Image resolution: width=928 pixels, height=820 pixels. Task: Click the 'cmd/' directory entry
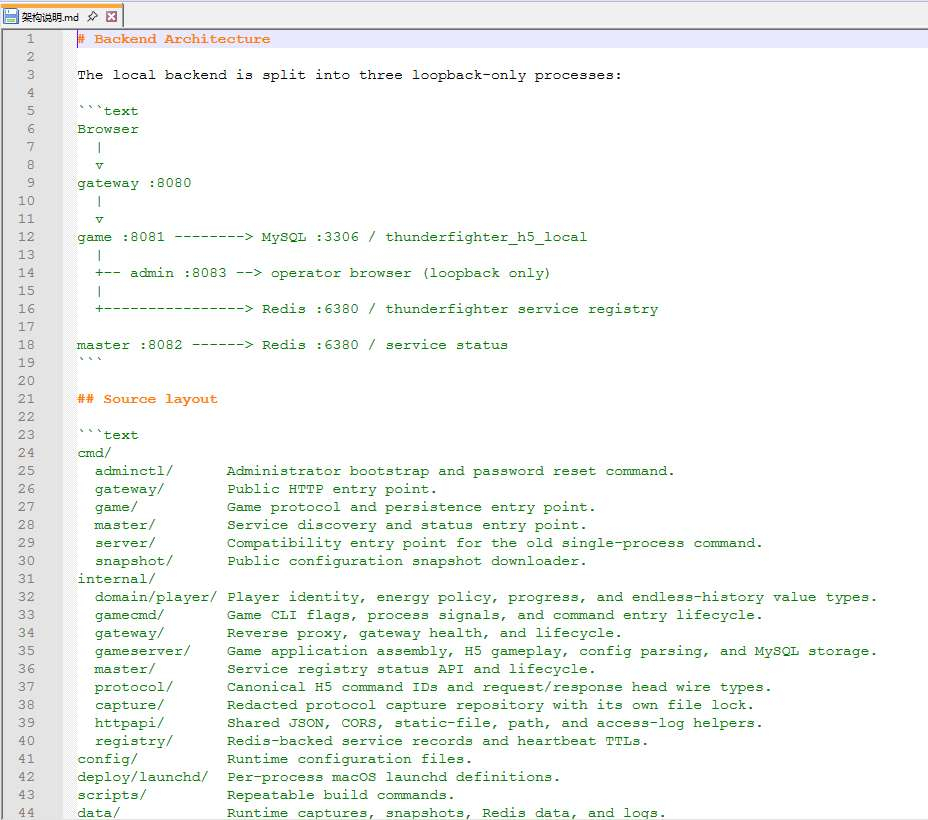point(94,453)
